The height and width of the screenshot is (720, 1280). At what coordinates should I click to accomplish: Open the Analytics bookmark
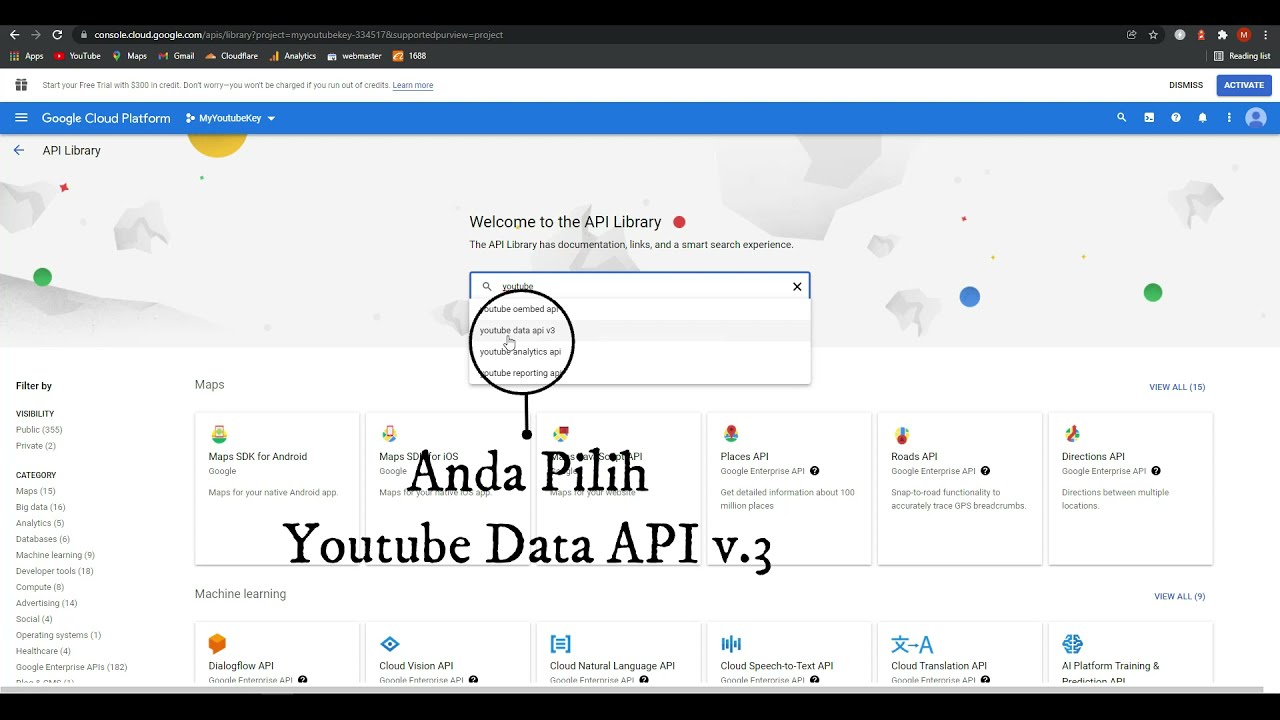point(292,56)
